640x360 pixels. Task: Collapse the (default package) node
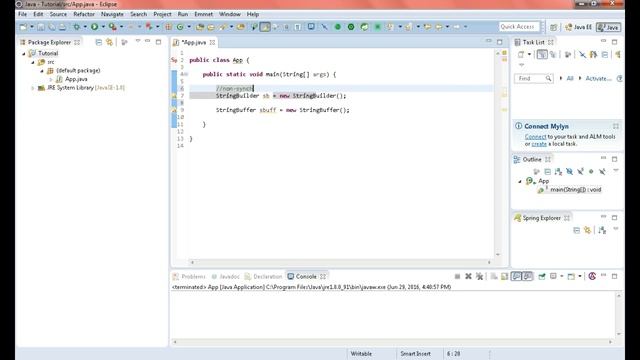42,71
